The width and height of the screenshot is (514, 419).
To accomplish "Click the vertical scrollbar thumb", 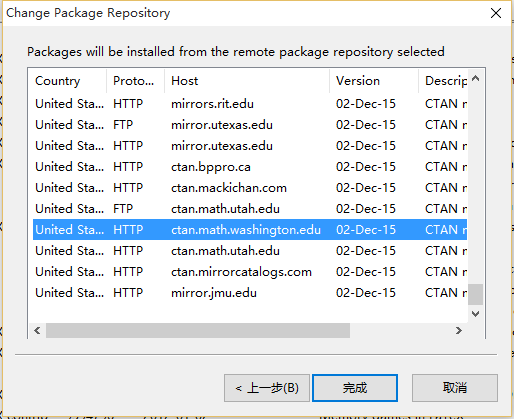I will click(x=476, y=294).
